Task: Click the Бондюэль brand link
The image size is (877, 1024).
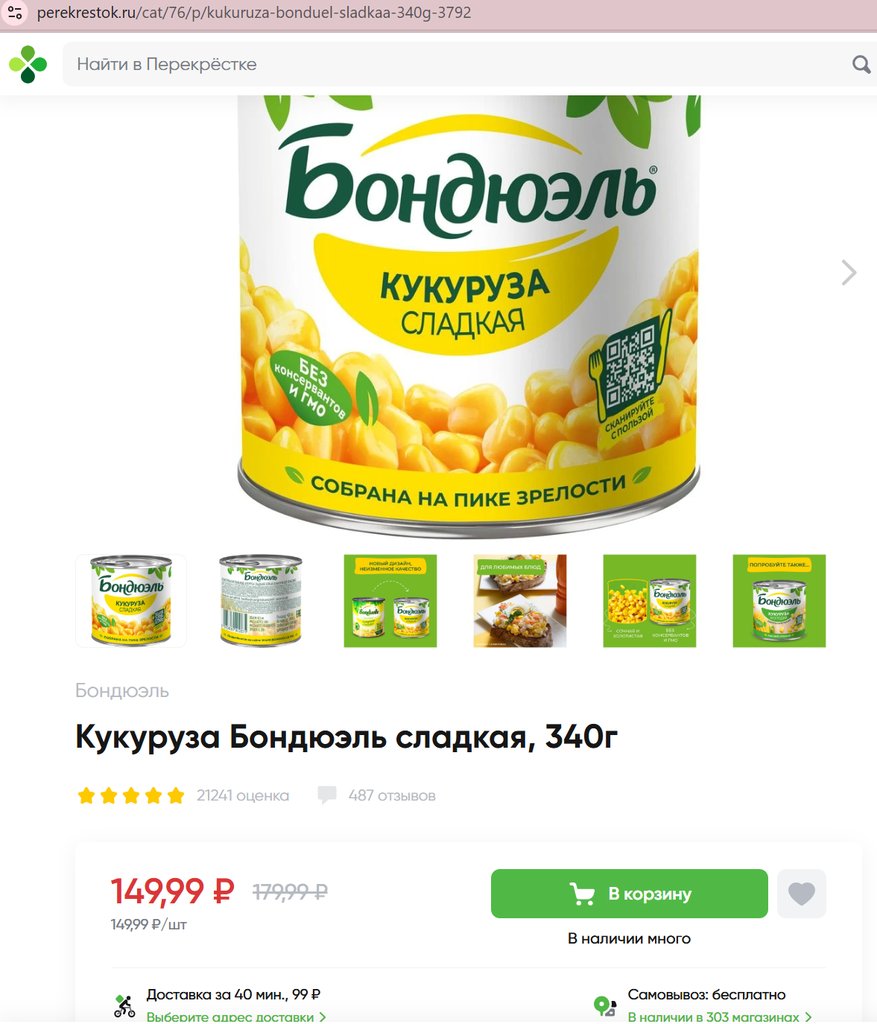Action: (x=122, y=690)
